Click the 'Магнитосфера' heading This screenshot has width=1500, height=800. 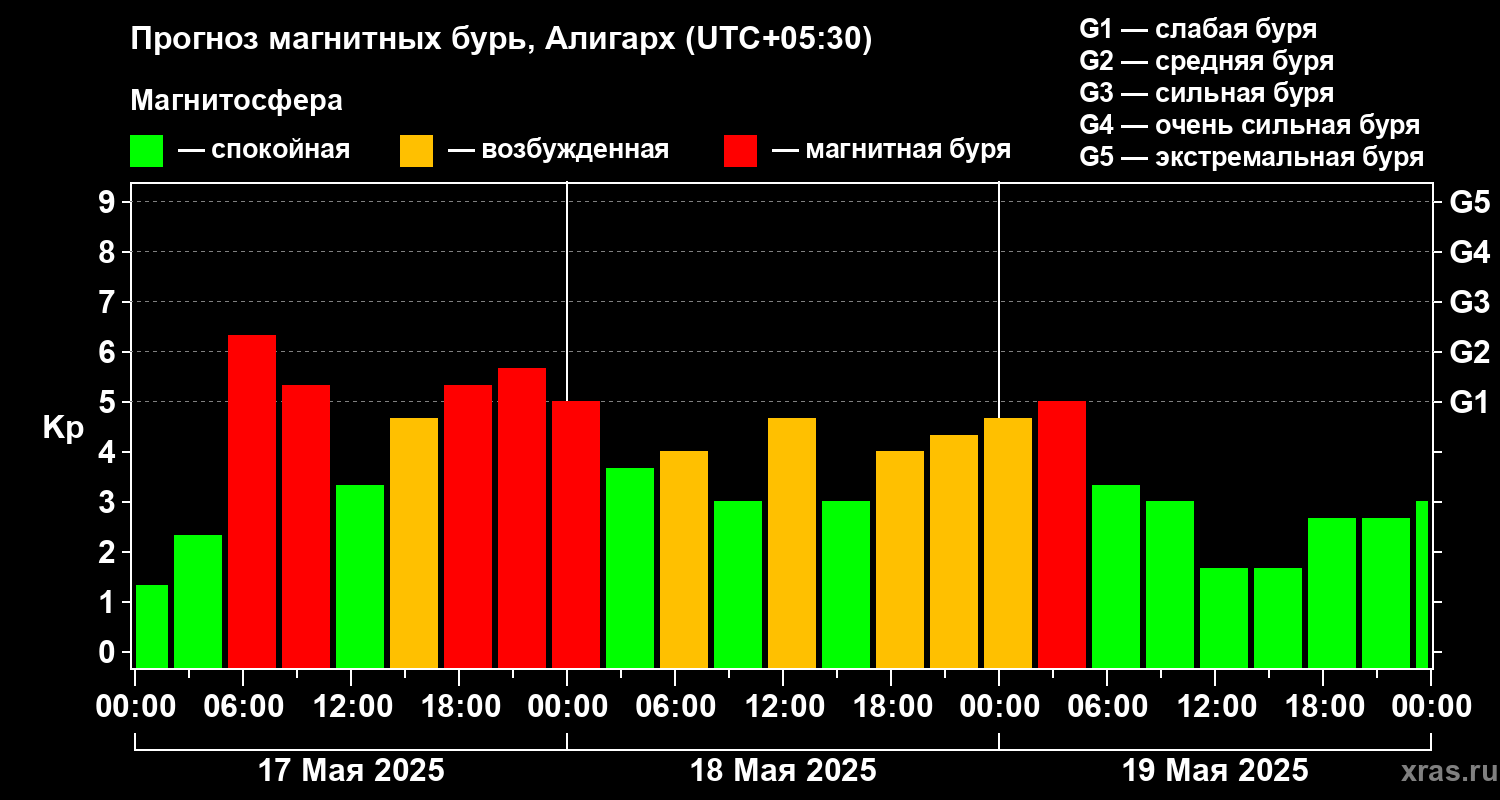coord(236,101)
